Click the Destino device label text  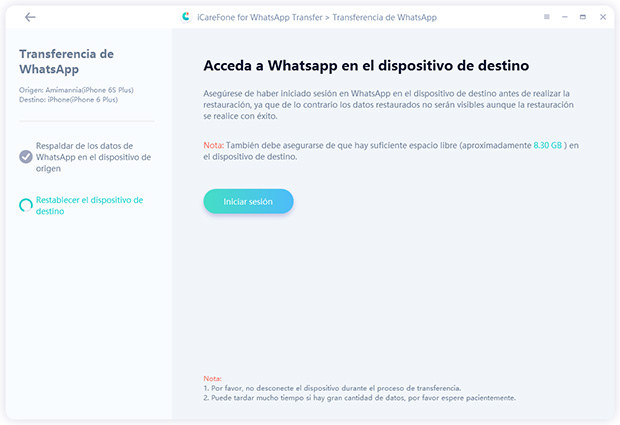68,100
